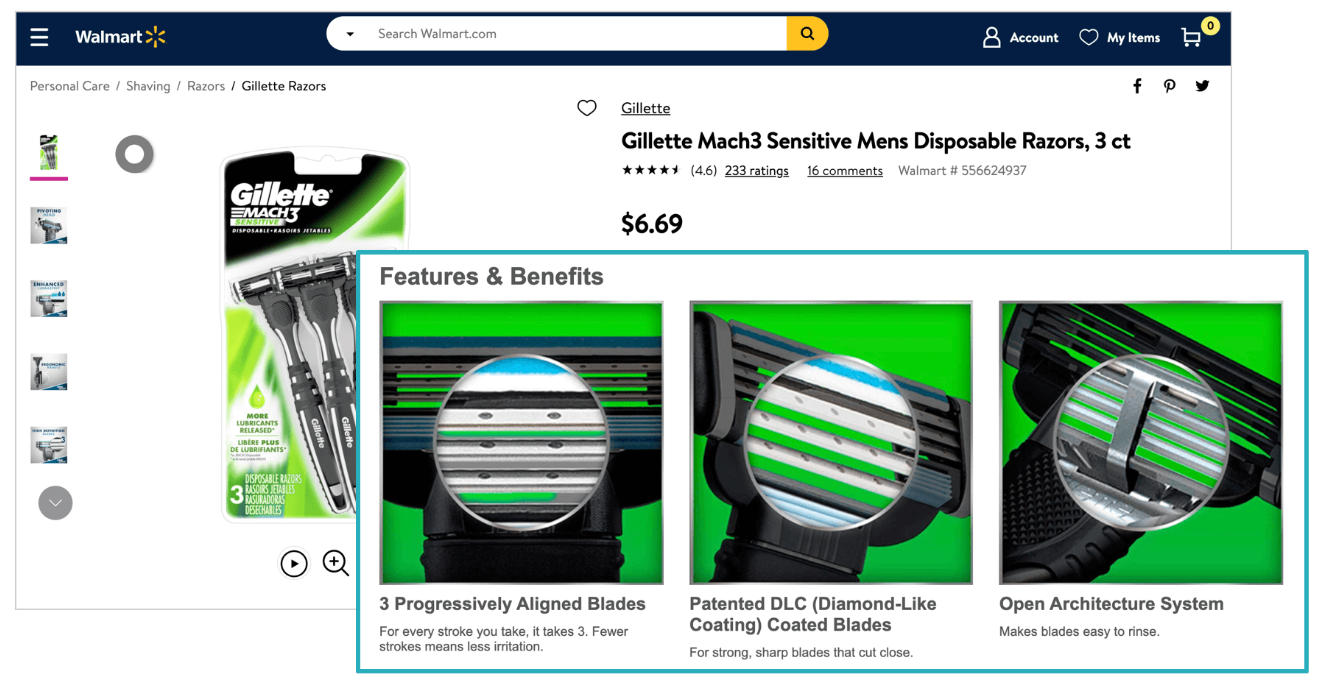The image size is (1329, 697).
Task: Open the hamburger menu icon
Action: (39, 38)
